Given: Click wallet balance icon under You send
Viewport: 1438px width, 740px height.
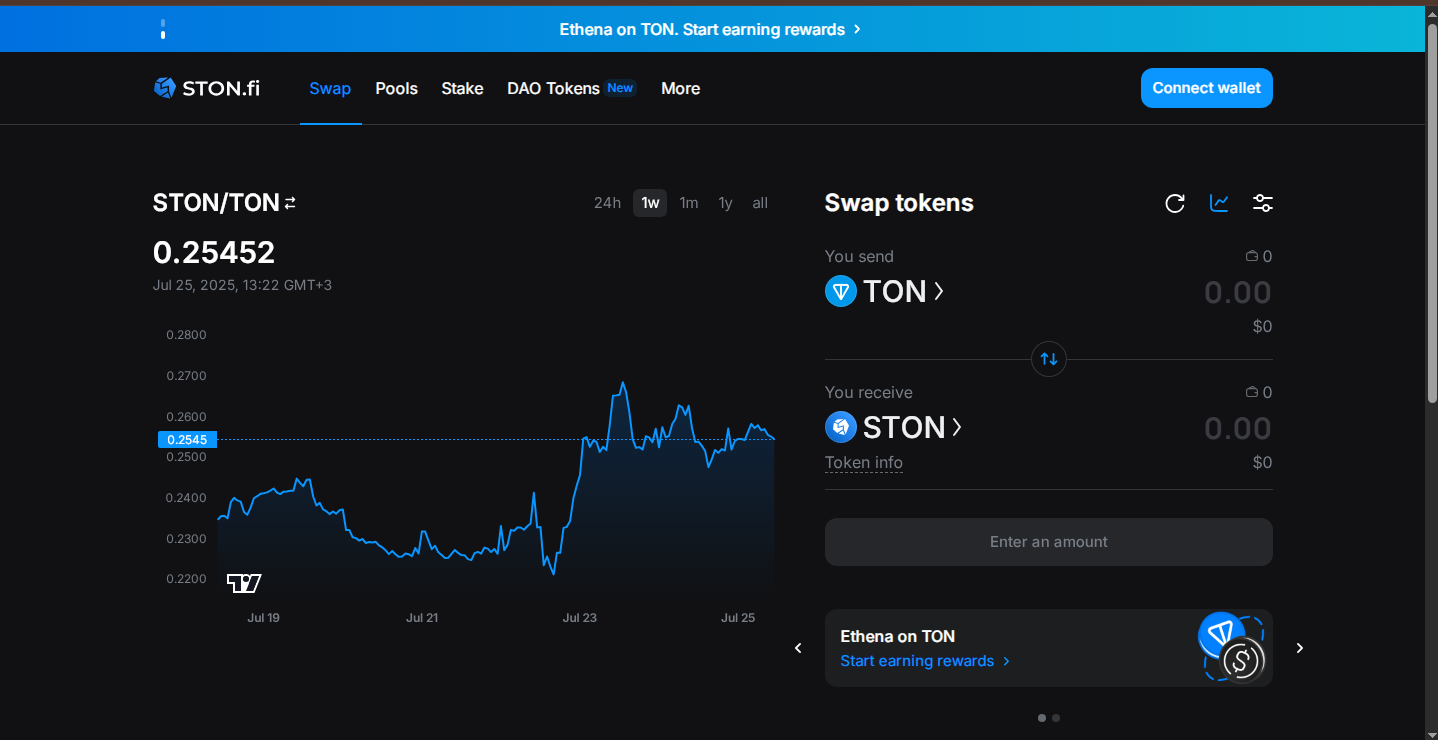Looking at the screenshot, I should pos(1251,257).
